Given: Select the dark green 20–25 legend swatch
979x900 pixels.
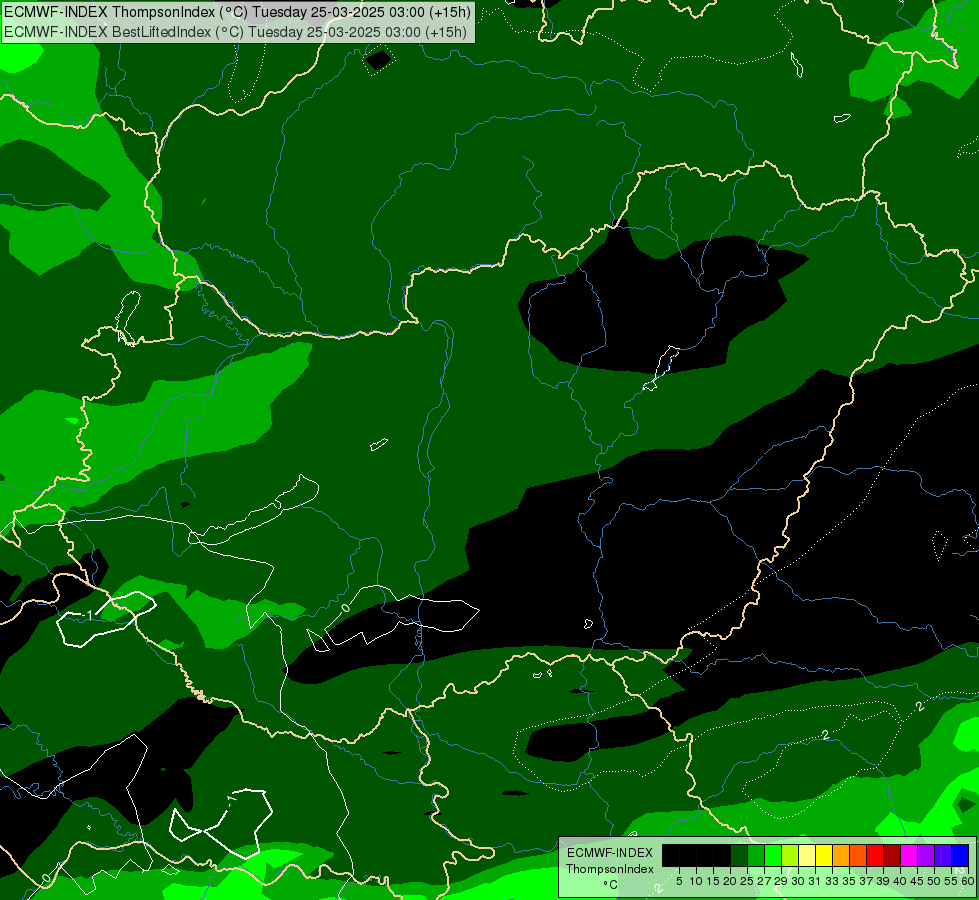Looking at the screenshot, I should (739, 856).
